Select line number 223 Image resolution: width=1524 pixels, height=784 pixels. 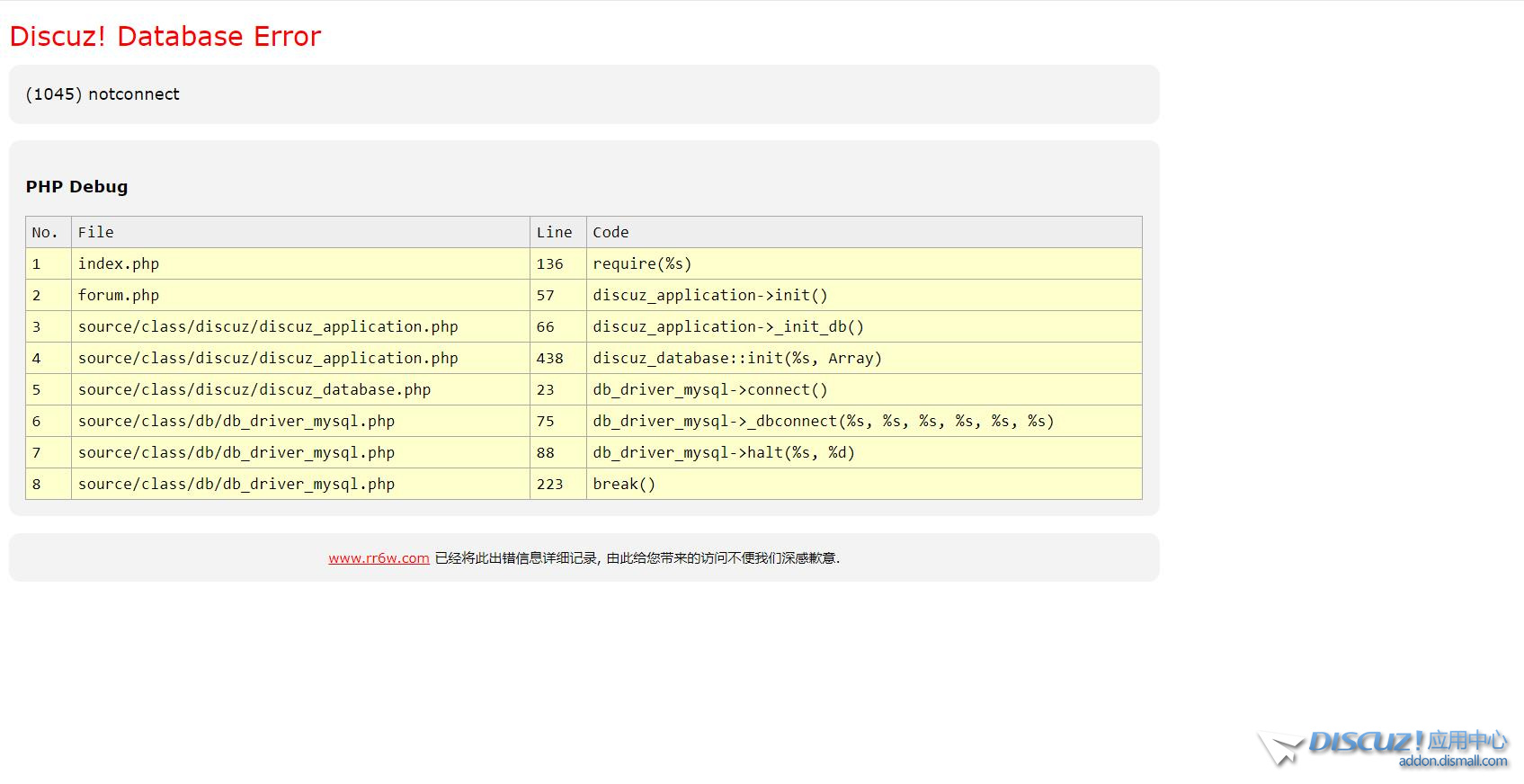(x=558, y=484)
